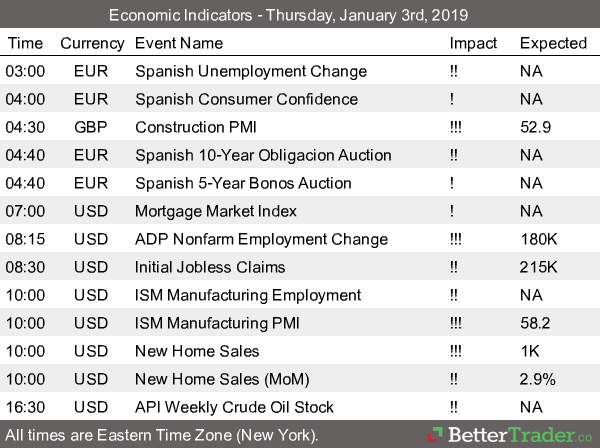Click the Time column header
The height and width of the screenshot is (448, 600).
(25, 43)
